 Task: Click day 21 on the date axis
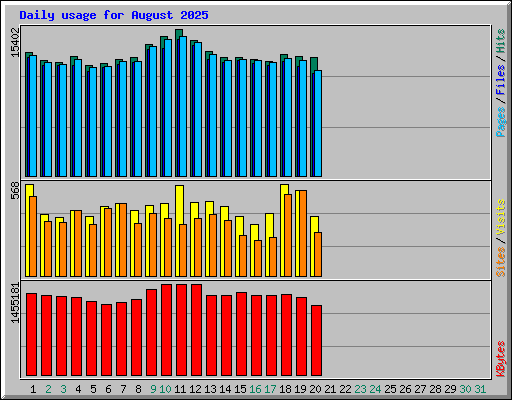[330, 389]
